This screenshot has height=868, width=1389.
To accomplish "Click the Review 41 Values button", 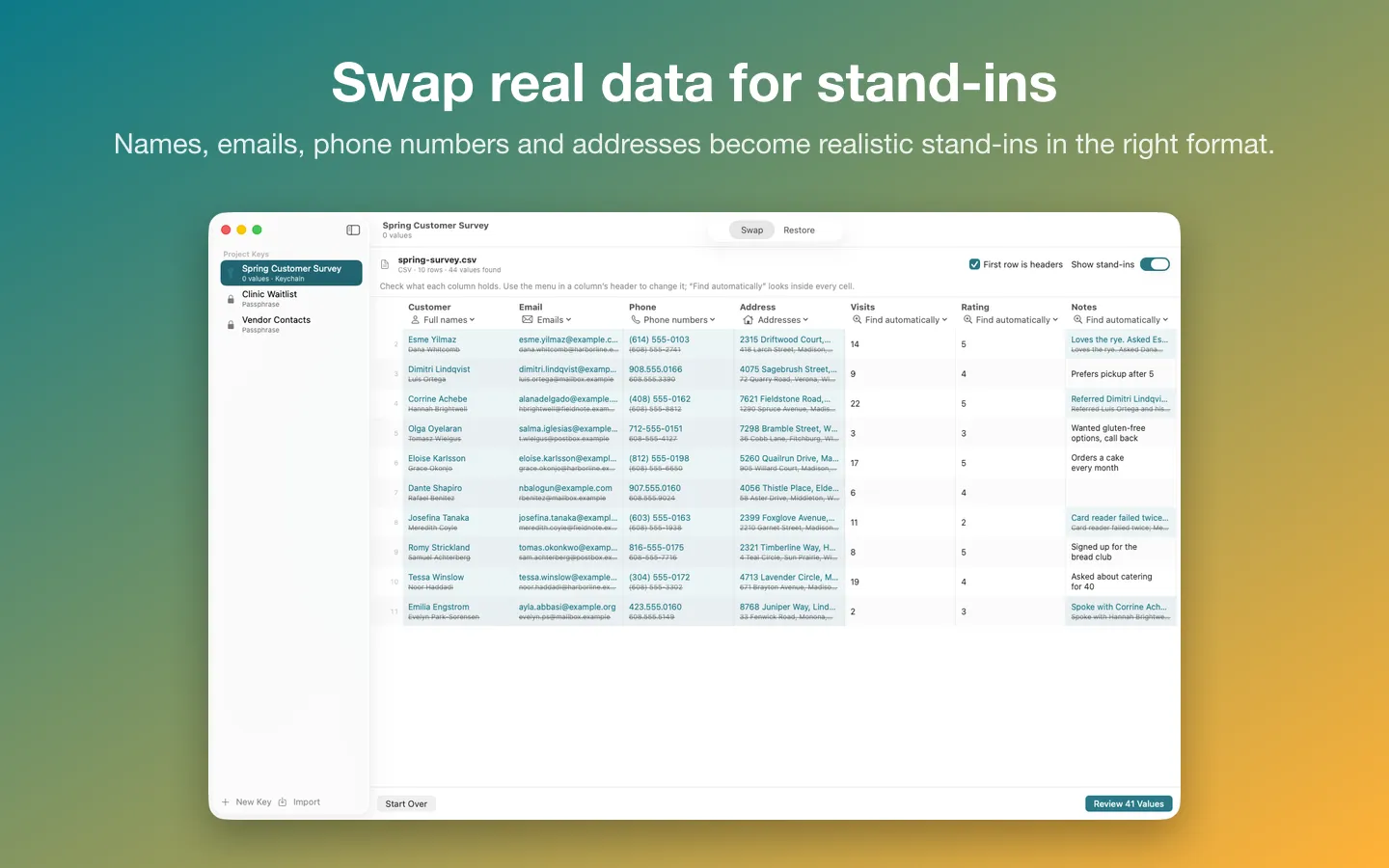I will coord(1129,804).
